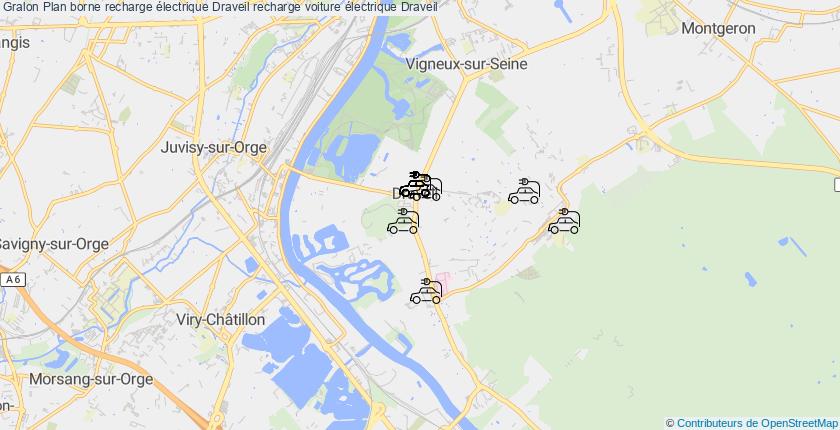This screenshot has width=840, height=430.
Task: Click the large green forest area east of Draveil
Action: point(670,300)
